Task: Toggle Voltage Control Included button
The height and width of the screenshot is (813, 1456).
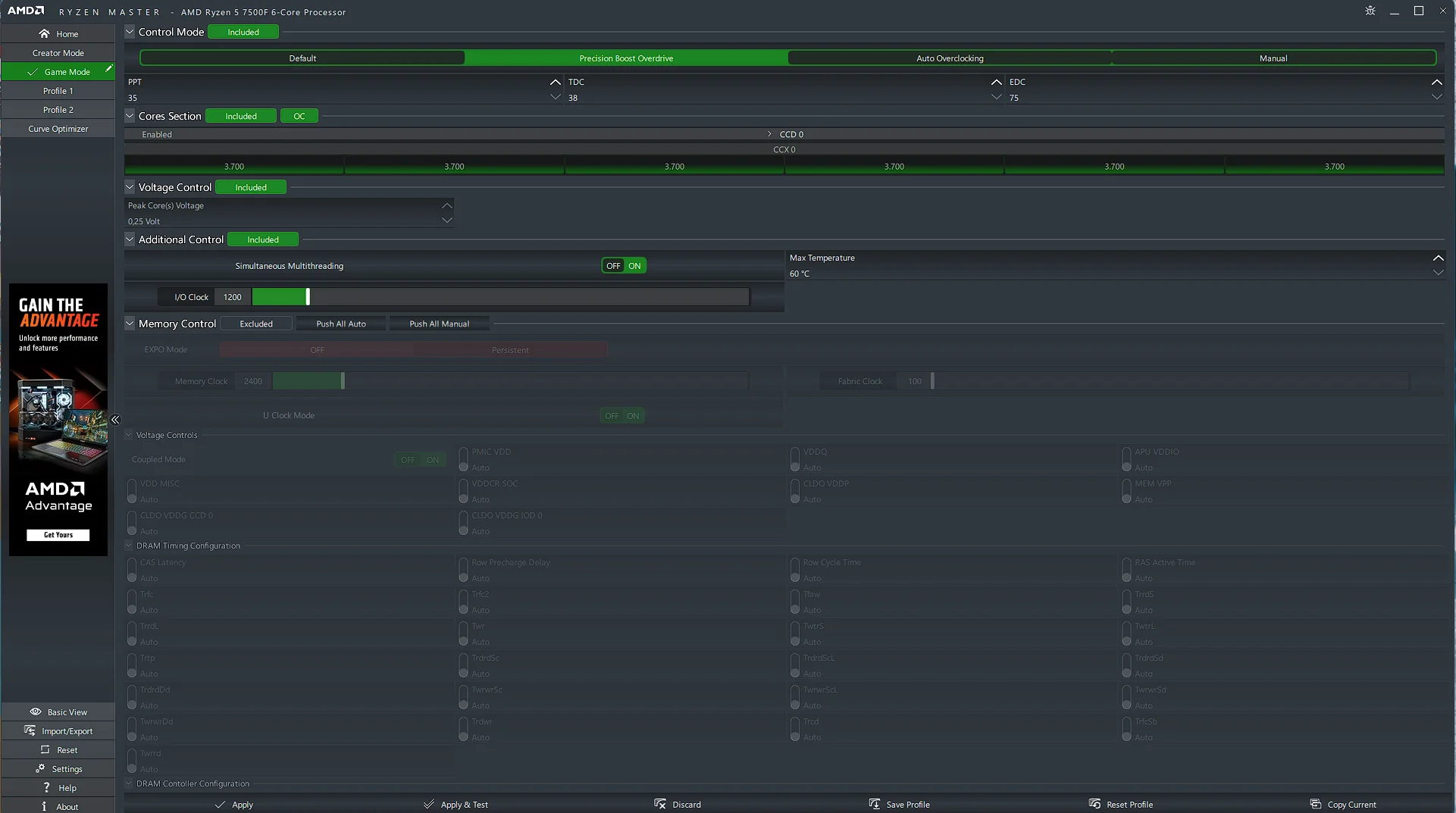Action: (251, 187)
